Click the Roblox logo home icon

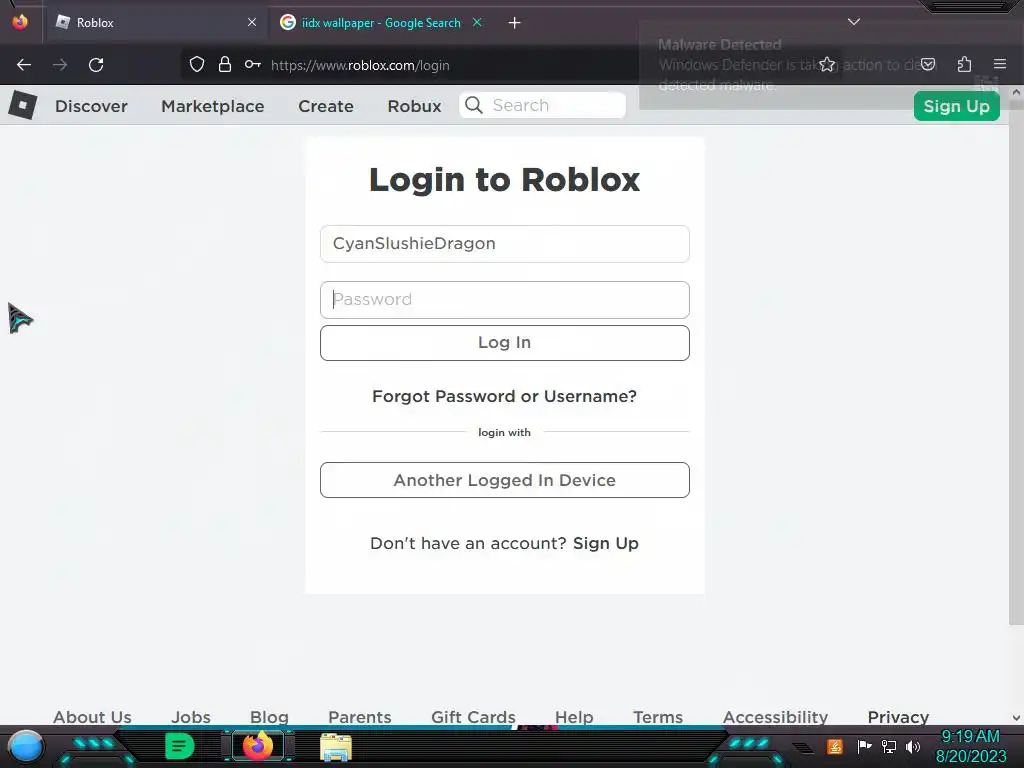pyautogui.click(x=23, y=104)
